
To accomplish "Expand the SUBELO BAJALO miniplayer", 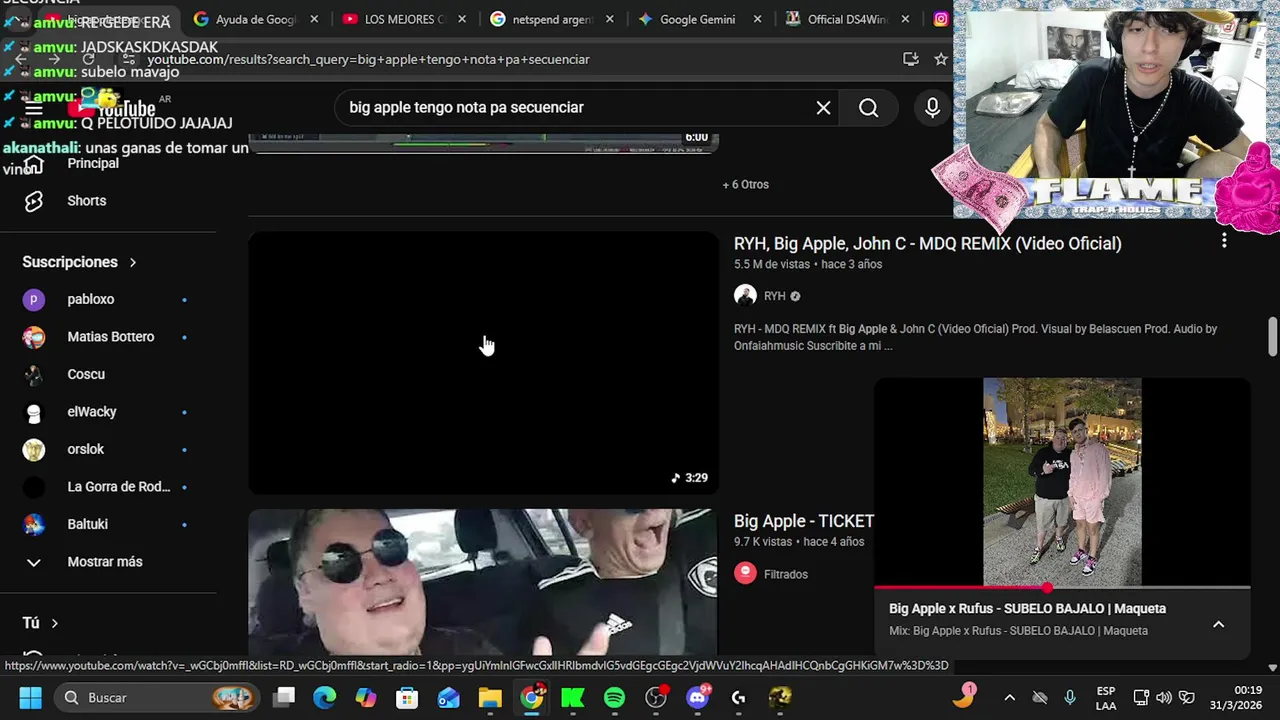I will [x=1218, y=624].
